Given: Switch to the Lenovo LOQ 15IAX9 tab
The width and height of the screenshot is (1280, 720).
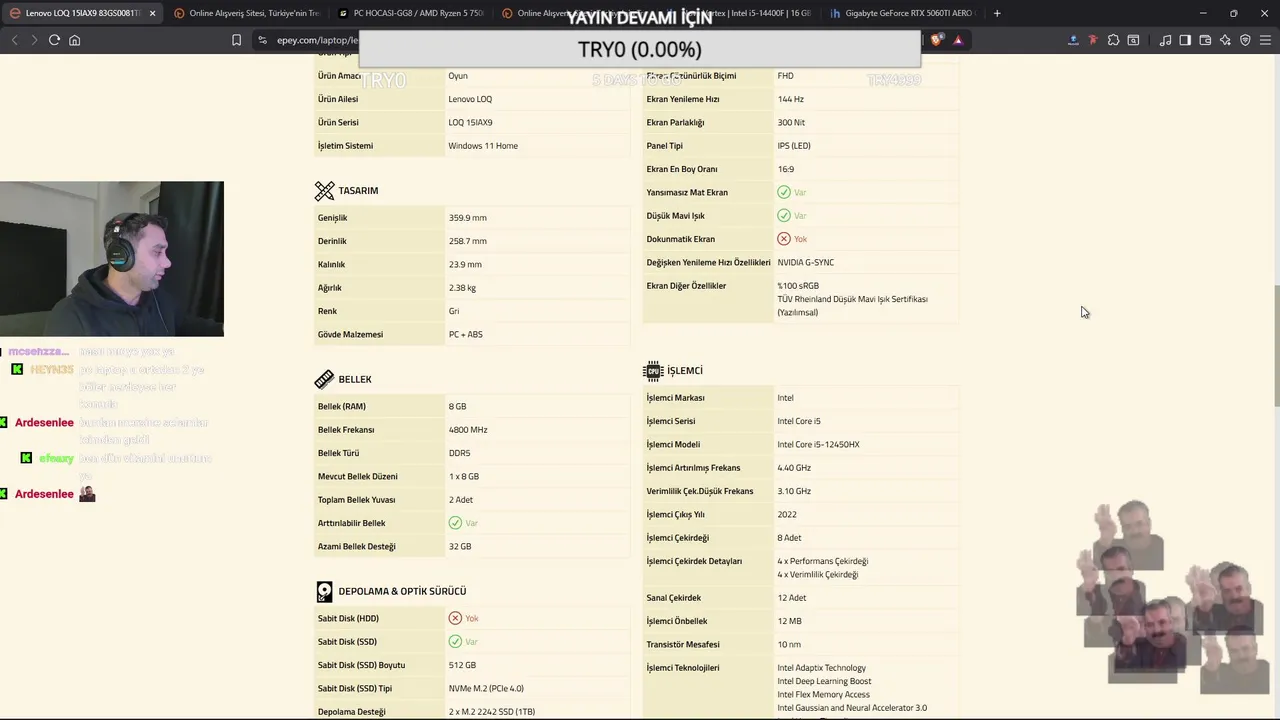Looking at the screenshot, I should click(x=82, y=13).
